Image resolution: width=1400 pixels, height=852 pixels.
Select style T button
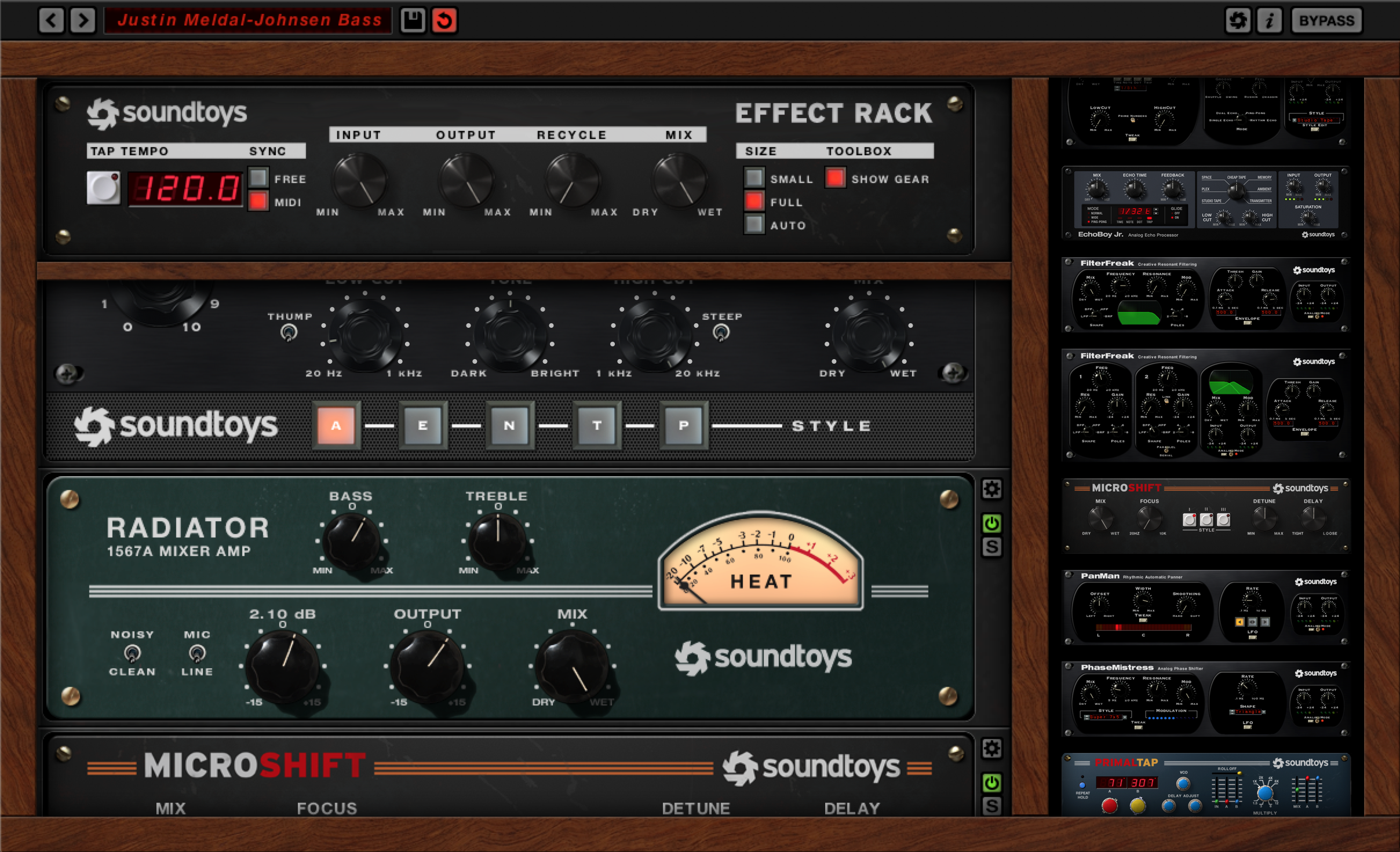point(597,426)
